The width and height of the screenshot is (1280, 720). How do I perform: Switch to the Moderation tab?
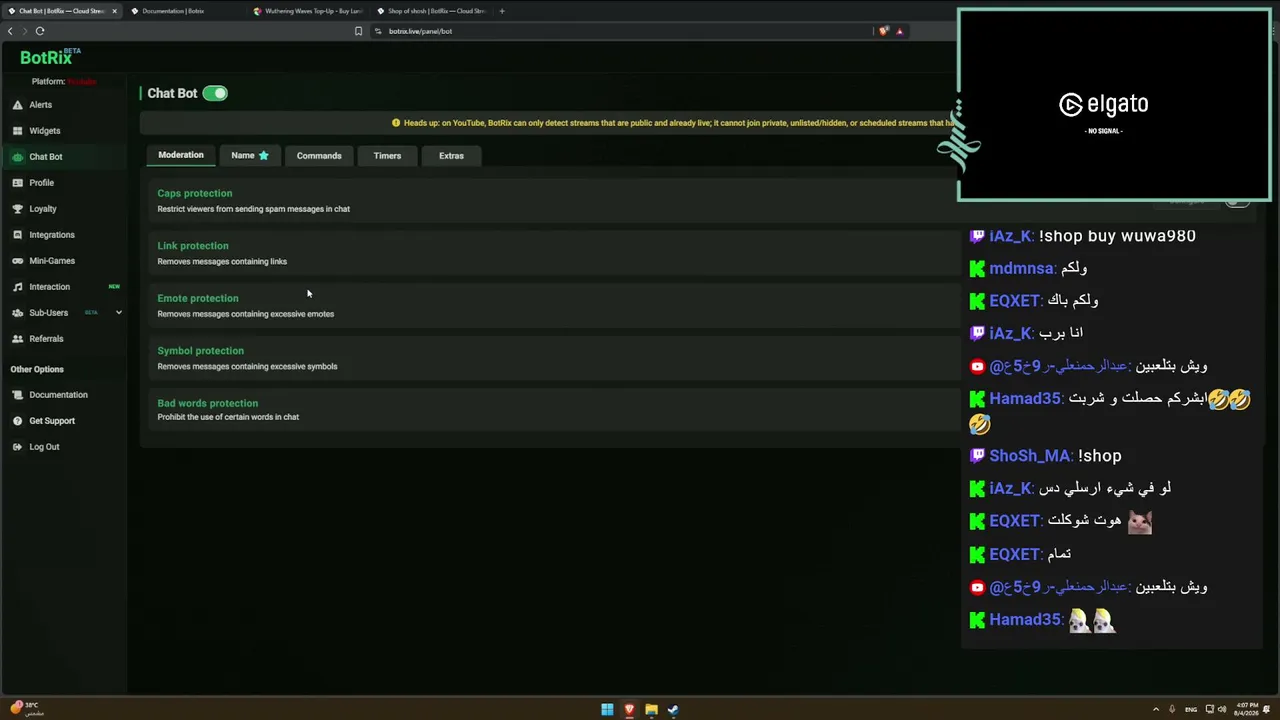181,155
